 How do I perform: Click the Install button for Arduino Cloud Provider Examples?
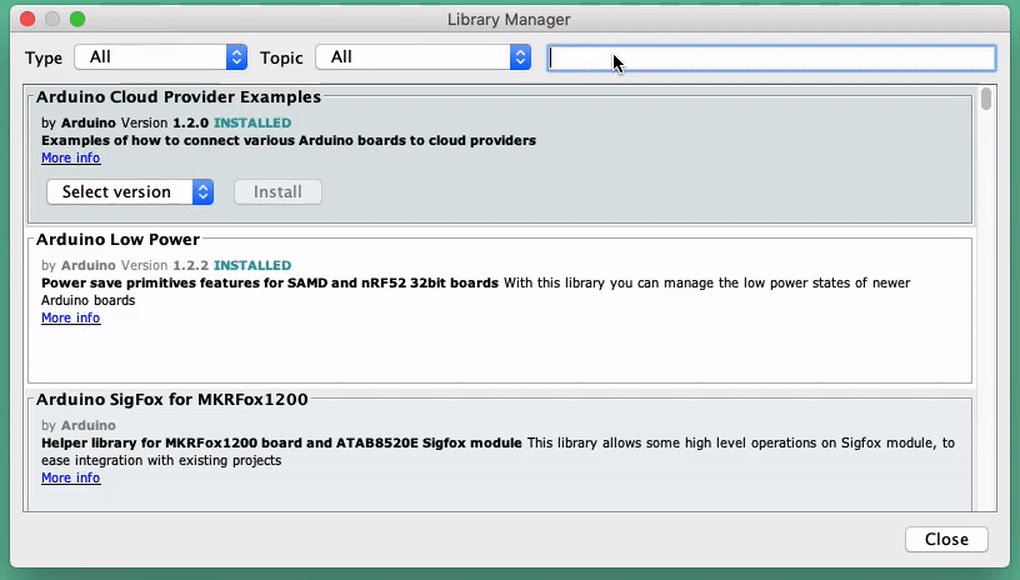pos(278,192)
